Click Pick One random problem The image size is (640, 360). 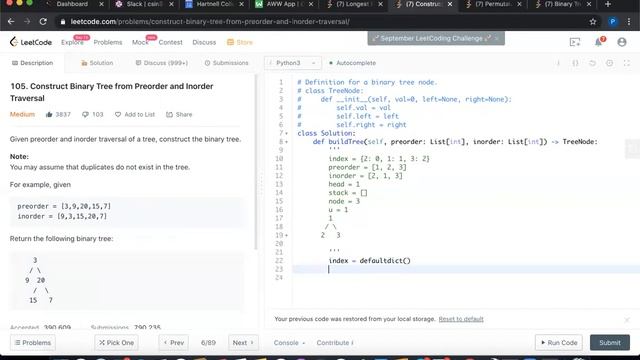click(x=117, y=342)
